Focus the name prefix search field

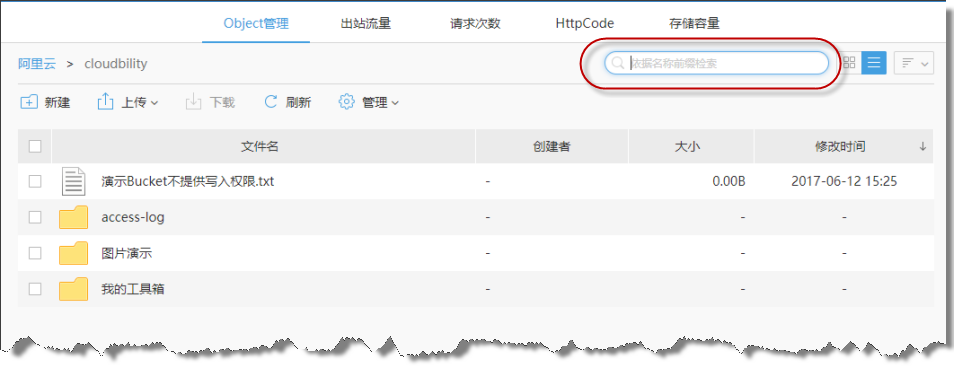point(716,63)
